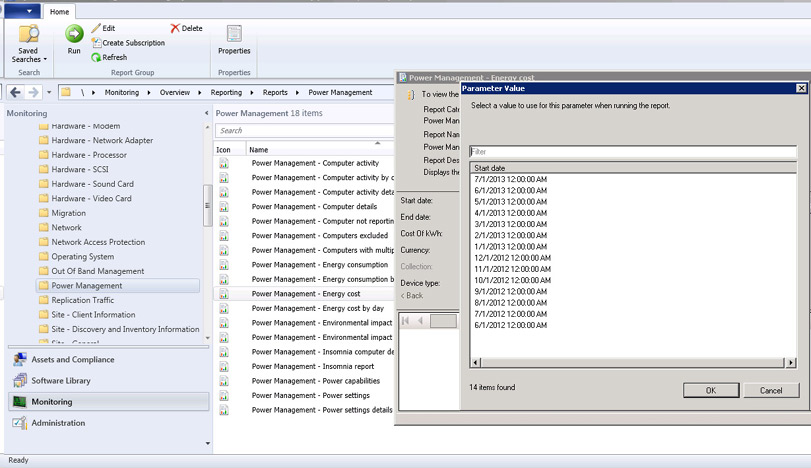Screen dimensions: 811x468
Task: Click the Refresh icon in ribbon
Action: coord(96,57)
